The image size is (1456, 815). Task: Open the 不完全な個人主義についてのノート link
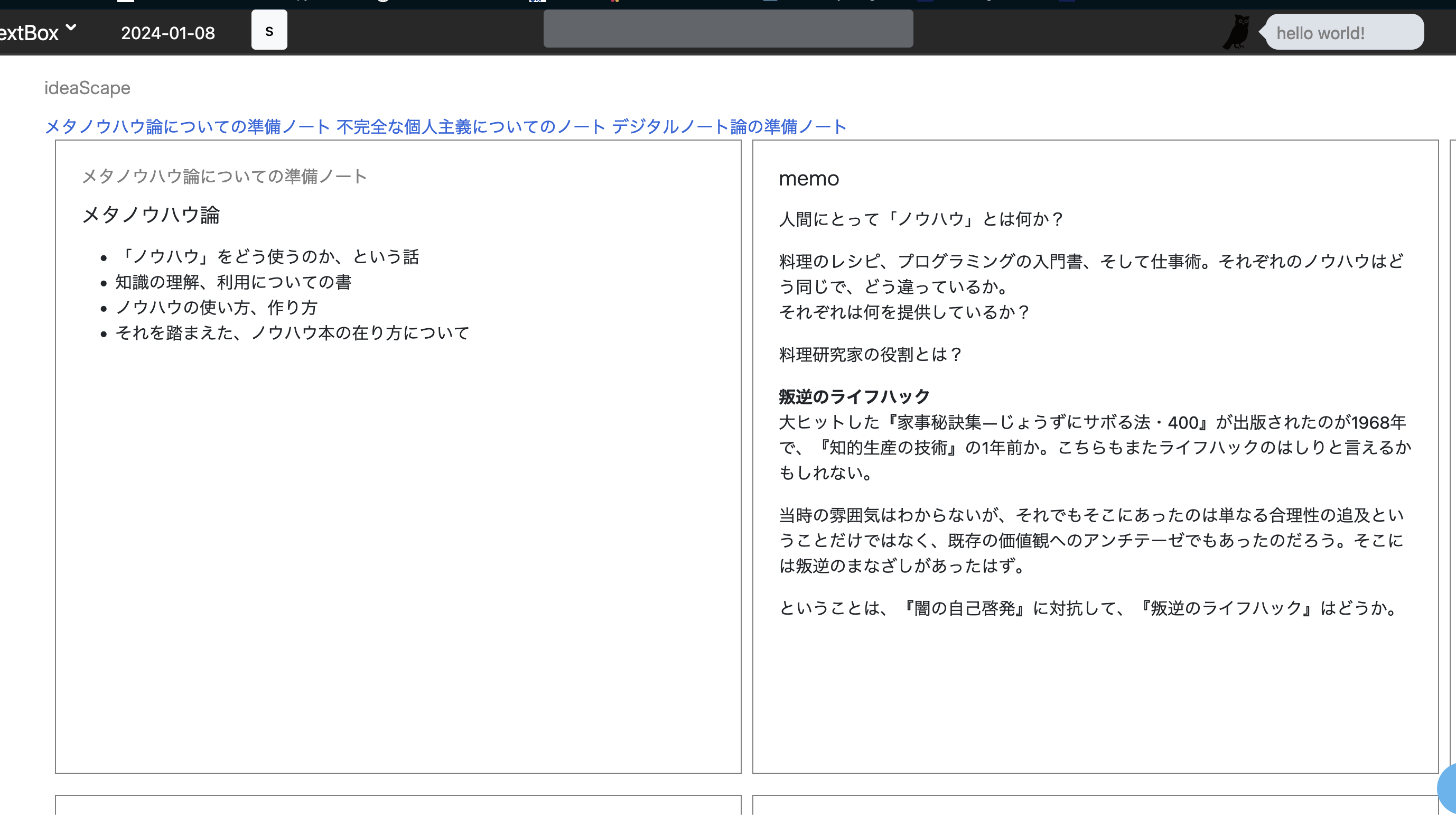coord(471,127)
